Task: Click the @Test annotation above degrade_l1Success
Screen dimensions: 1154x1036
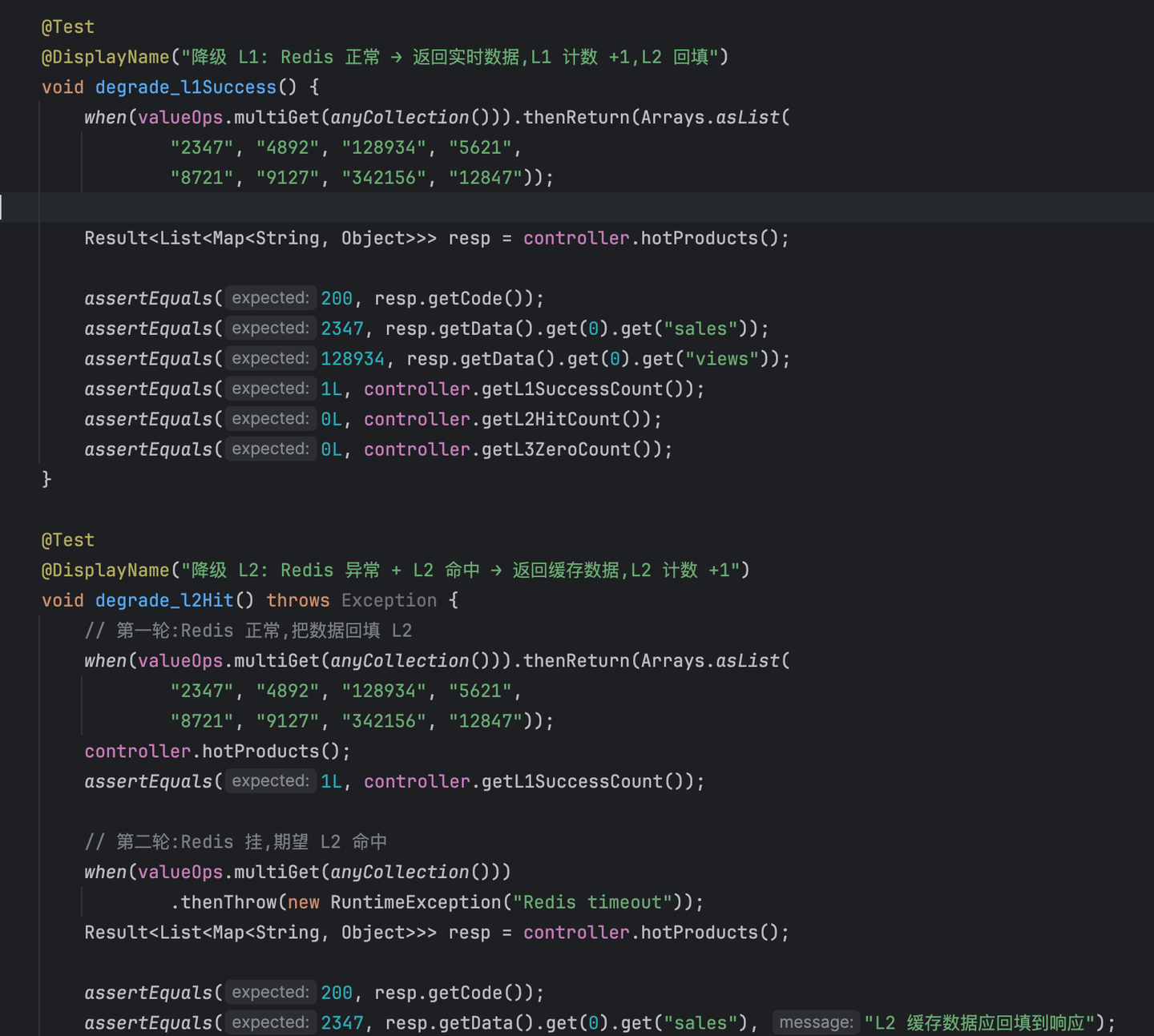Action: point(68,27)
